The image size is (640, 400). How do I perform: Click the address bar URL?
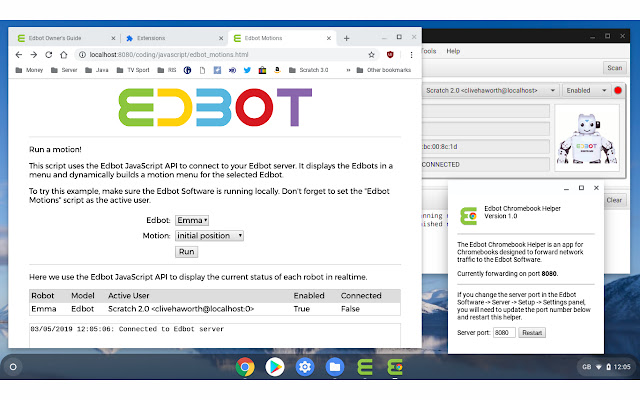(169, 55)
